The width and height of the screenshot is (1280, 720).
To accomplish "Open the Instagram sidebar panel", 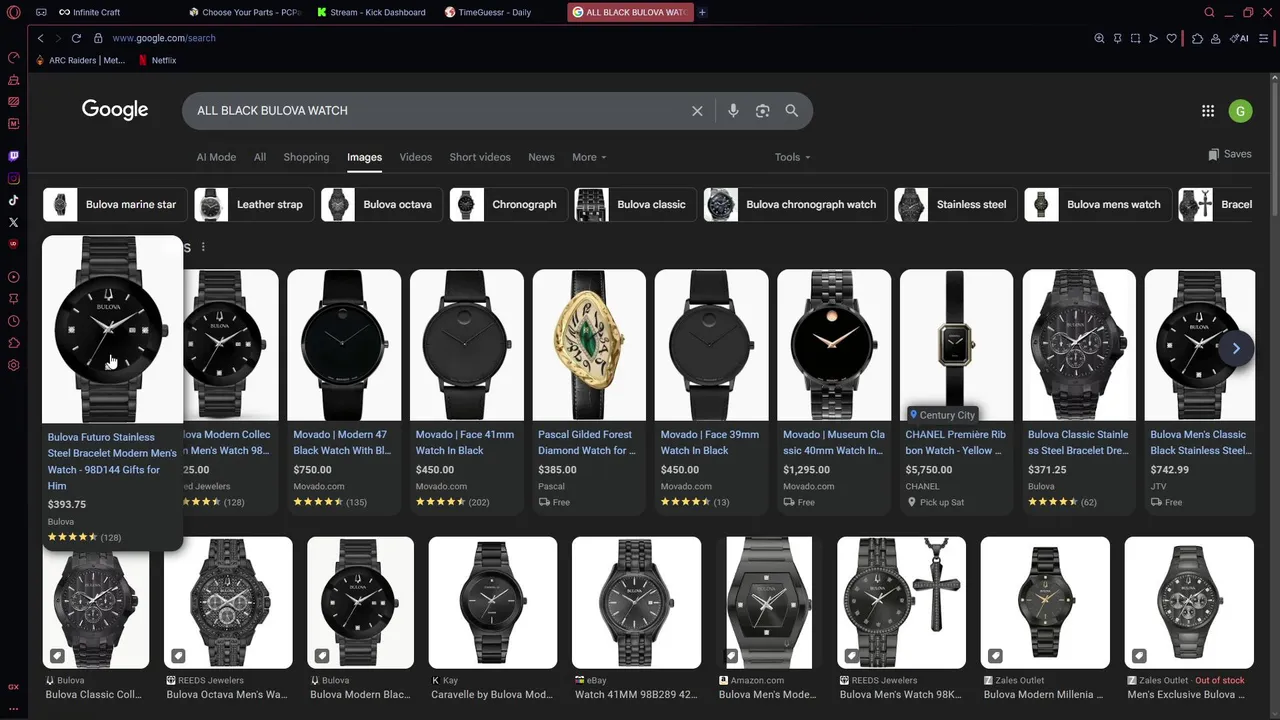I will [13, 178].
